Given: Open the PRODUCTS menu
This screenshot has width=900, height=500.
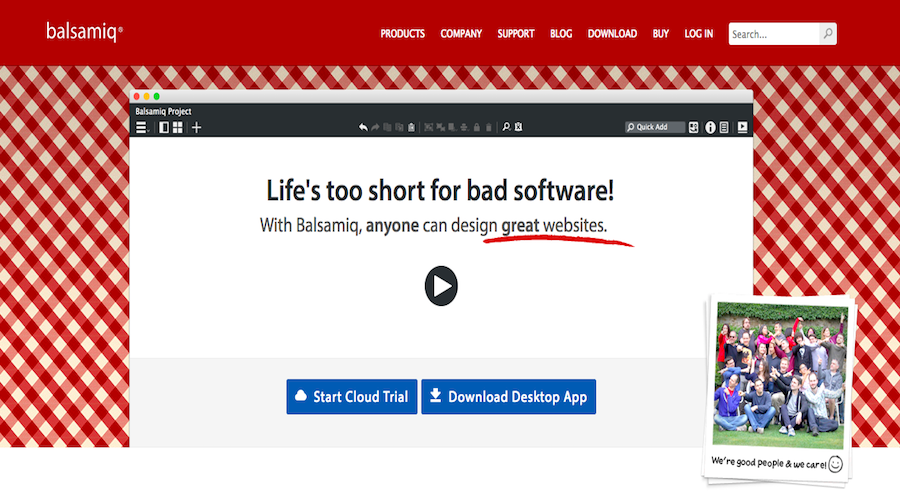Looking at the screenshot, I should click(402, 34).
